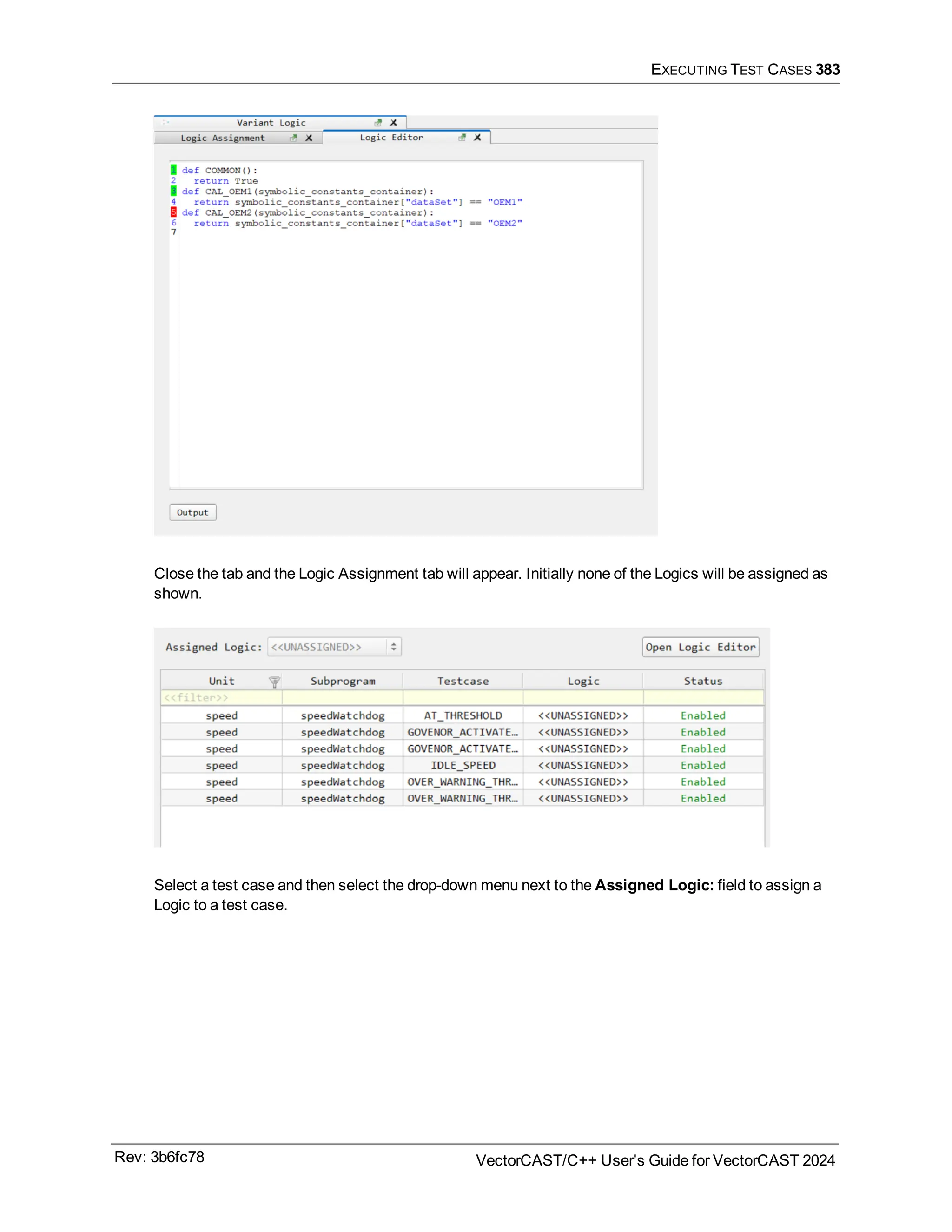The width and height of the screenshot is (952, 1232).
Task: Undock the Logic Editor tab
Action: (x=462, y=137)
